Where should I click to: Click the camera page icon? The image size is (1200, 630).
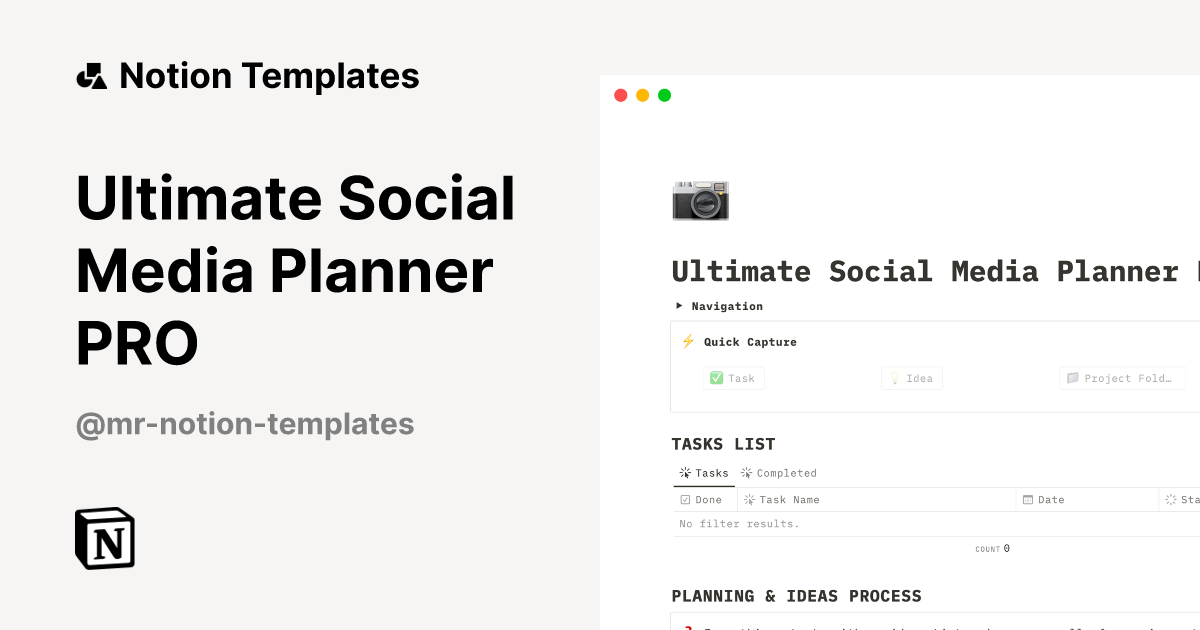[x=700, y=200]
